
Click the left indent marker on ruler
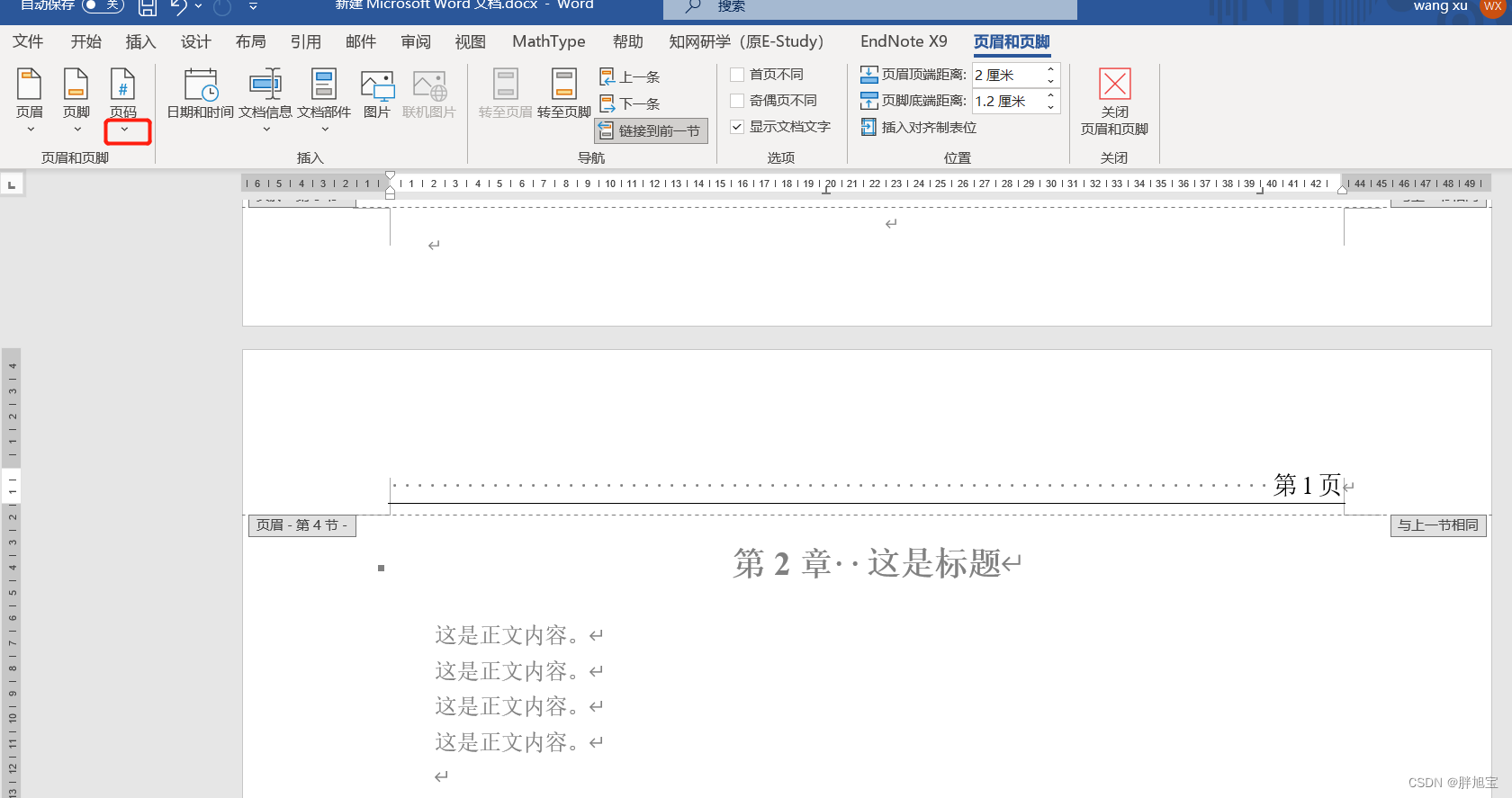coord(390,193)
